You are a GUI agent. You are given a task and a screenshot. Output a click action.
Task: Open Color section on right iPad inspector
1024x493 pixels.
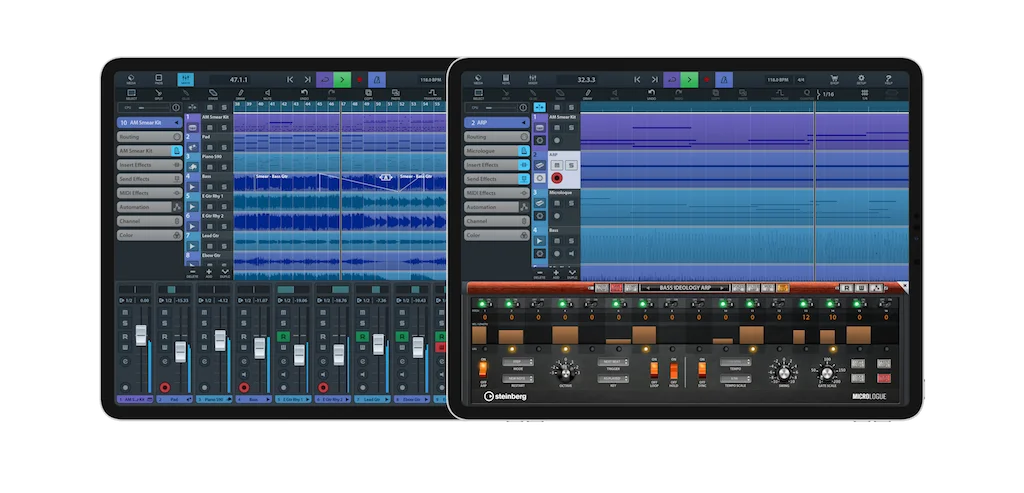tap(497, 235)
